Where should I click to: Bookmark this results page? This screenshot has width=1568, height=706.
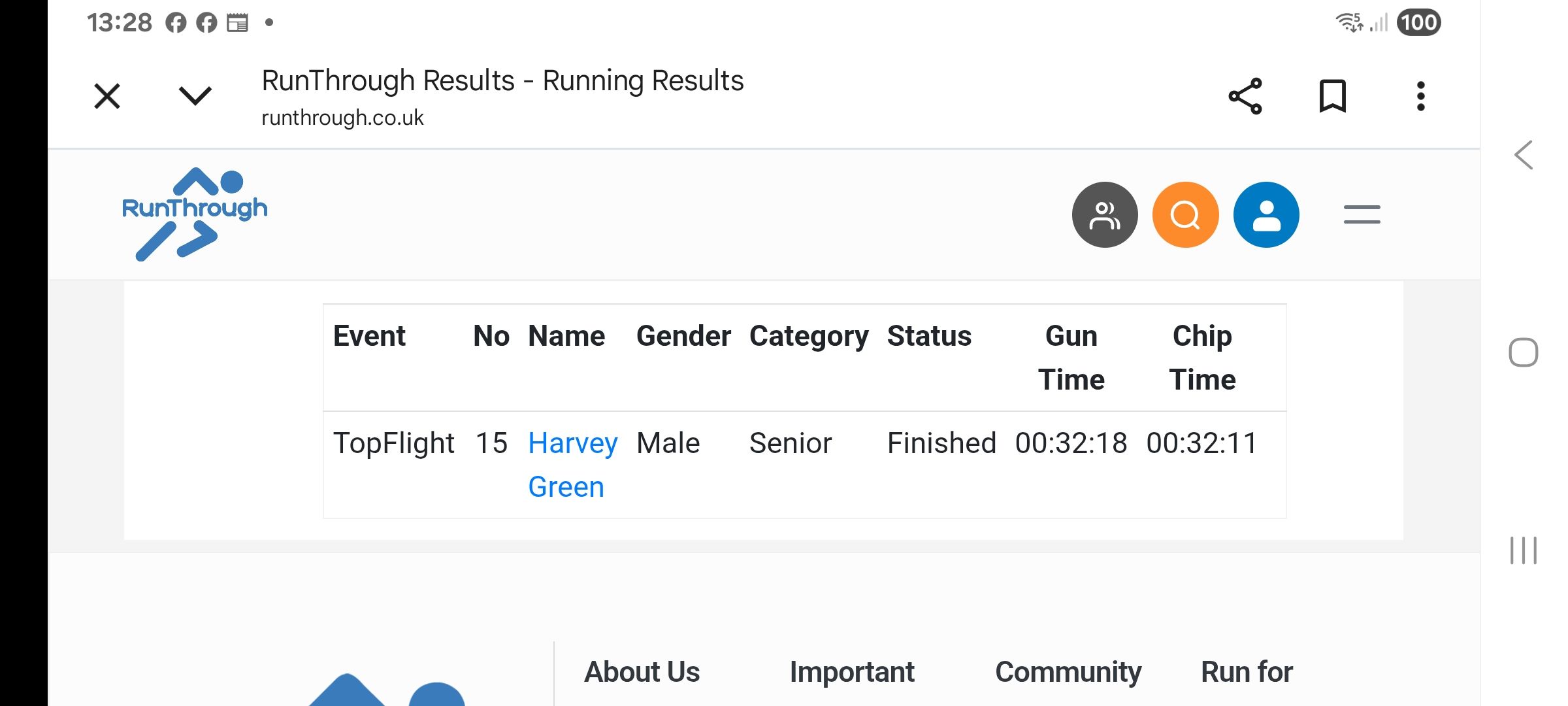(1332, 97)
